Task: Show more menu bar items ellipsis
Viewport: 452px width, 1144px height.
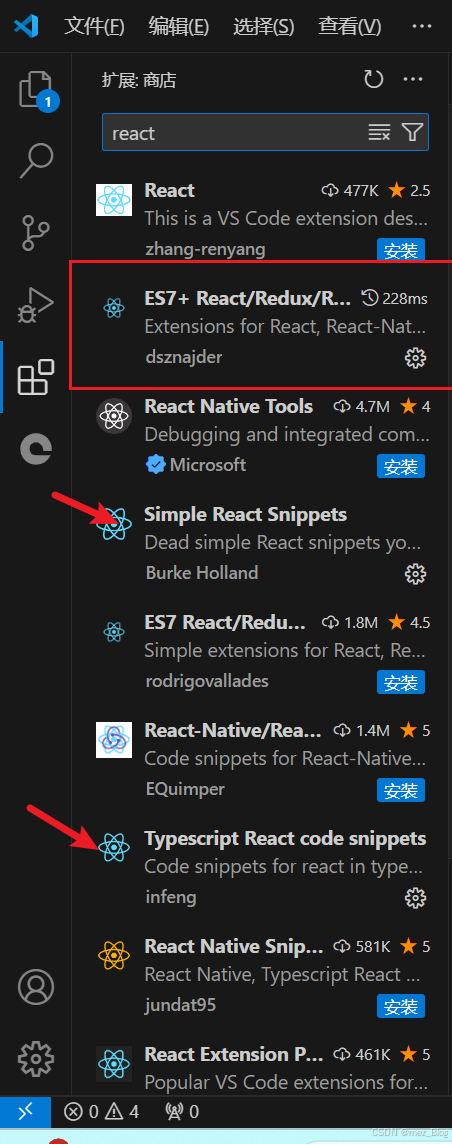Action: (421, 26)
